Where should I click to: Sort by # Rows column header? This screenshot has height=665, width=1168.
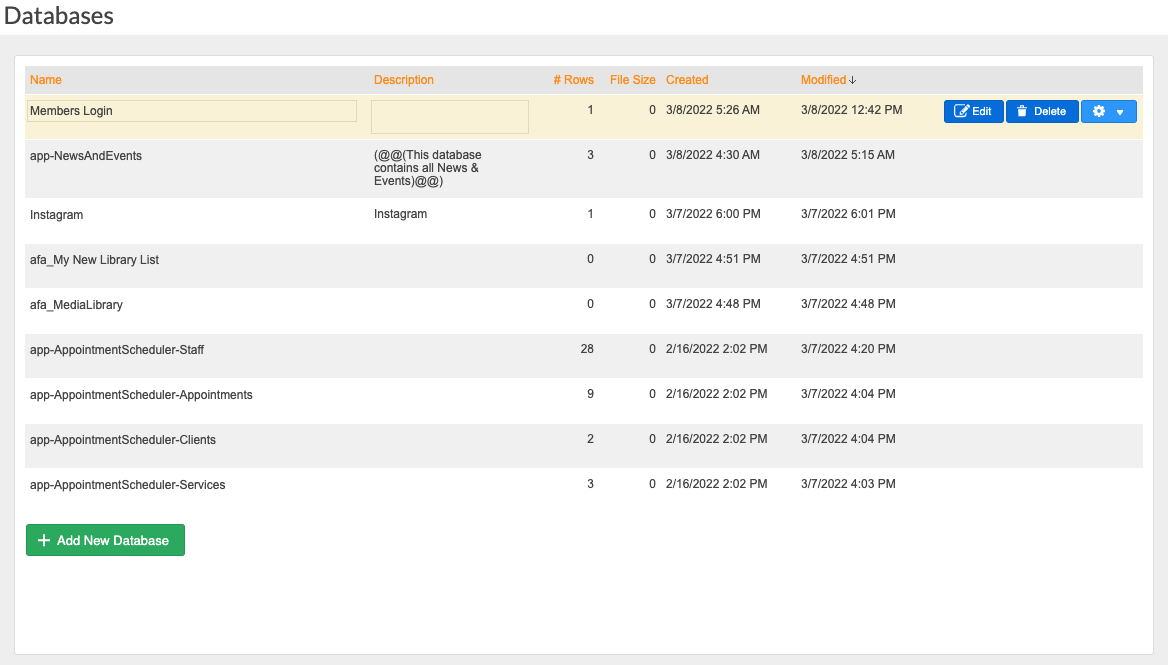(573, 80)
